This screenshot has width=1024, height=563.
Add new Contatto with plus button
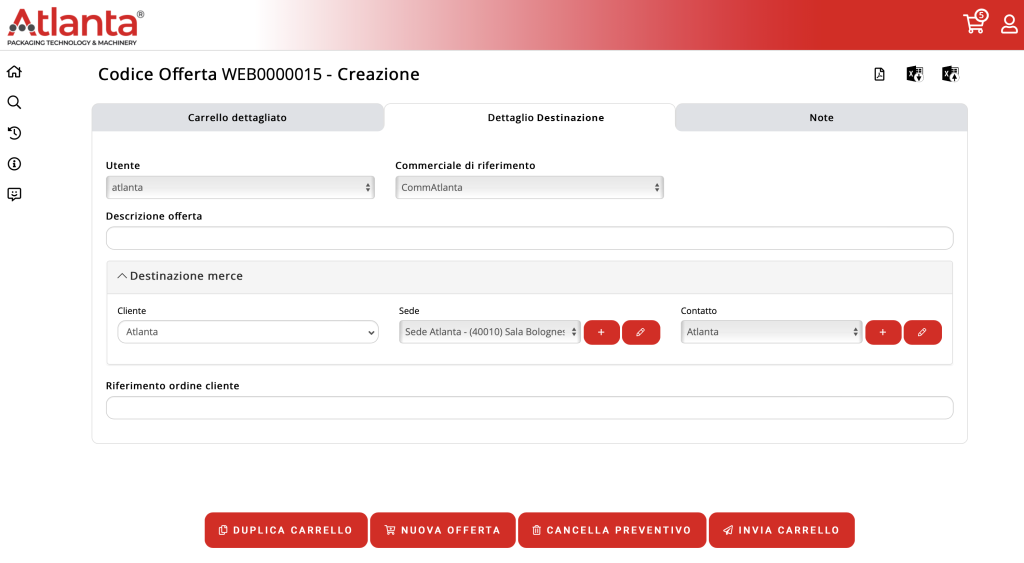point(883,332)
